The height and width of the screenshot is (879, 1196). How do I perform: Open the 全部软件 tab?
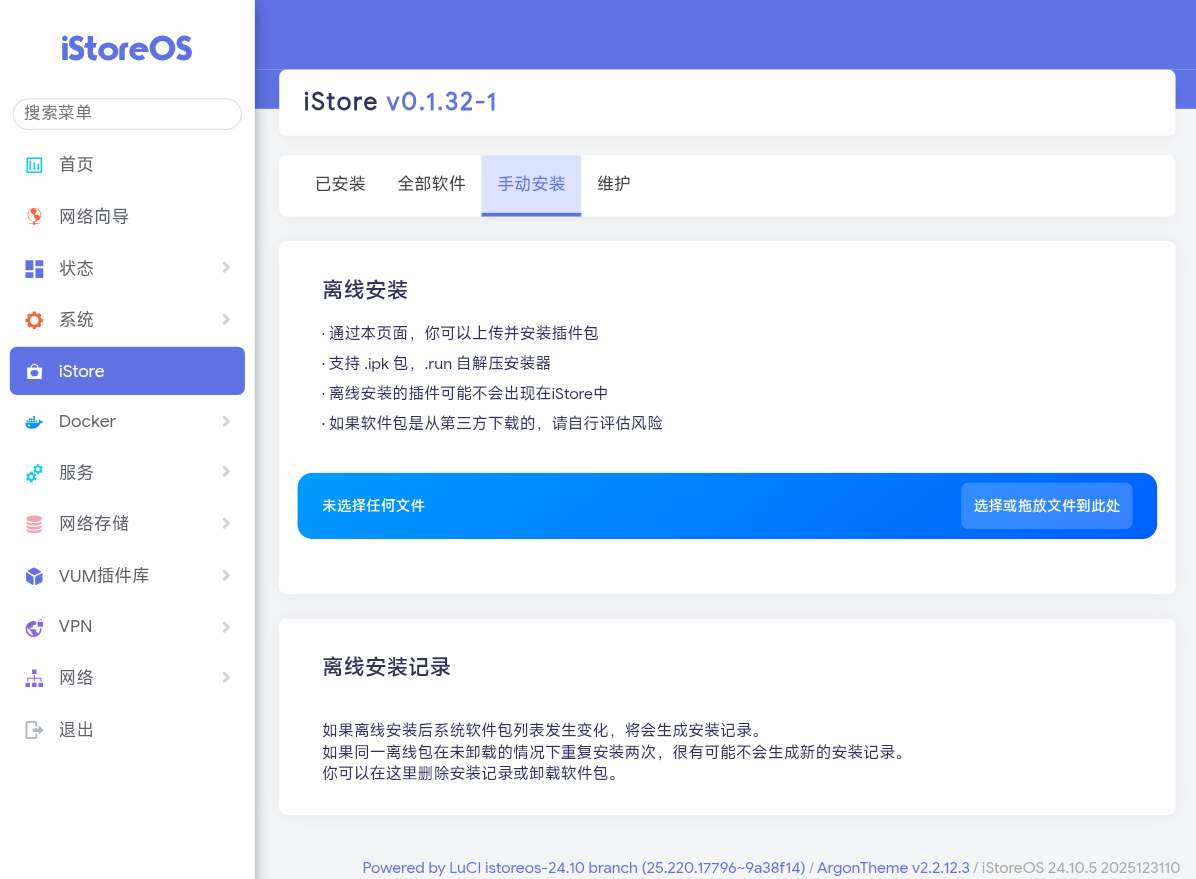point(431,185)
